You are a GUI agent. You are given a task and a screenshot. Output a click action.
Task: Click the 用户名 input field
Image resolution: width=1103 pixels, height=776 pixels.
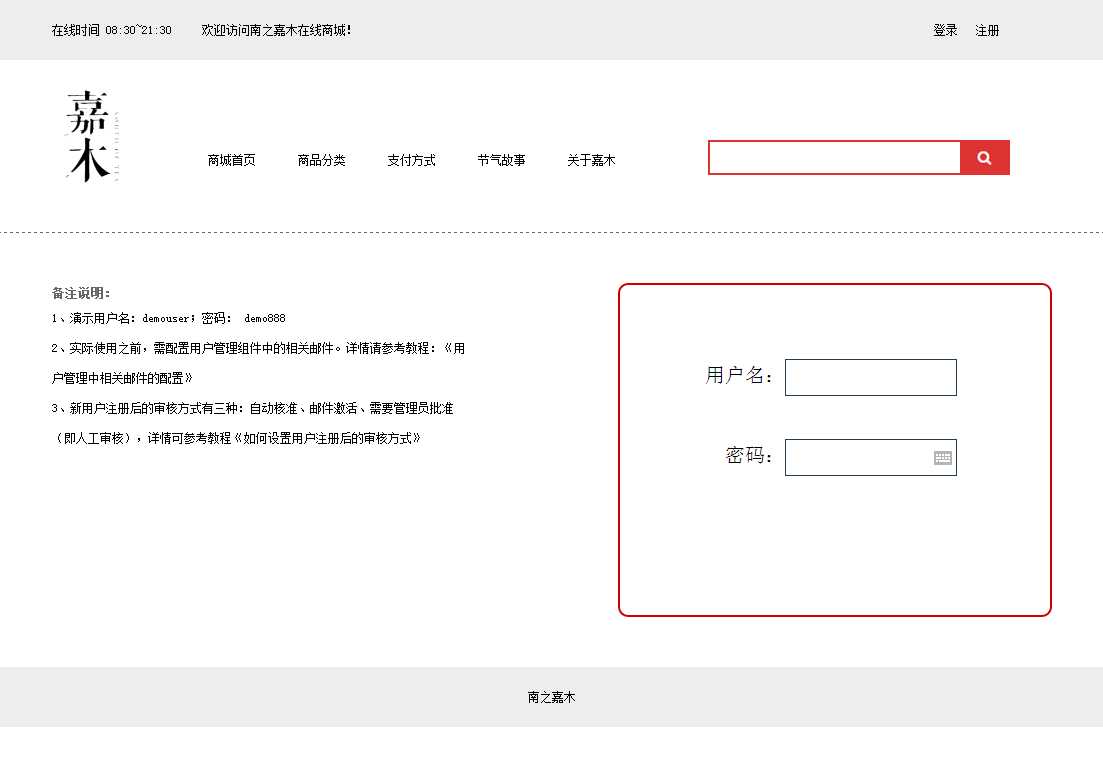(870, 377)
